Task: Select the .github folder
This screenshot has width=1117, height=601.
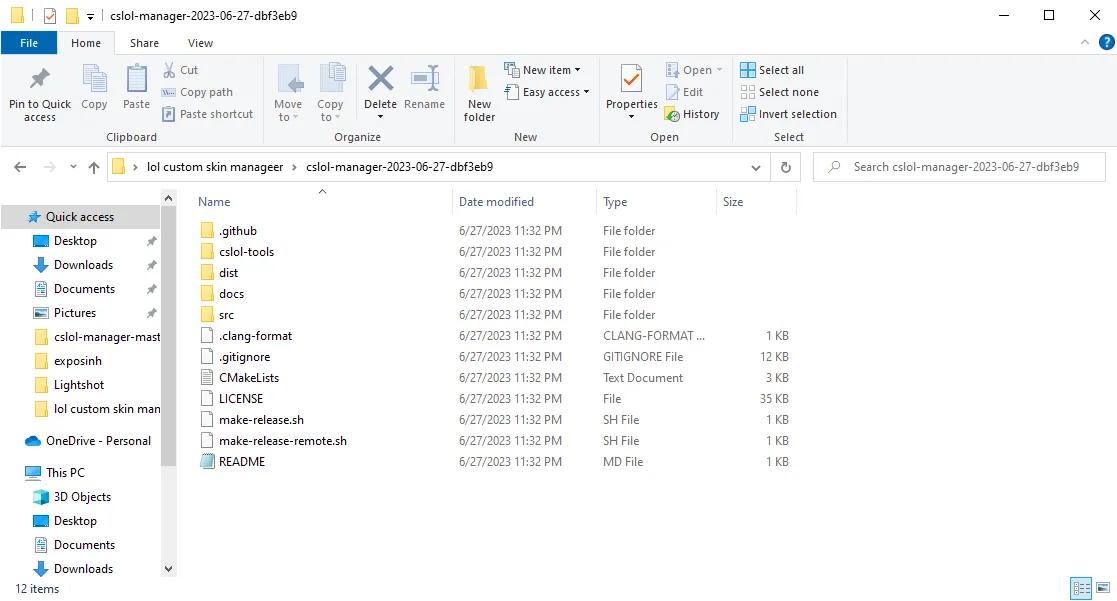Action: [x=237, y=231]
